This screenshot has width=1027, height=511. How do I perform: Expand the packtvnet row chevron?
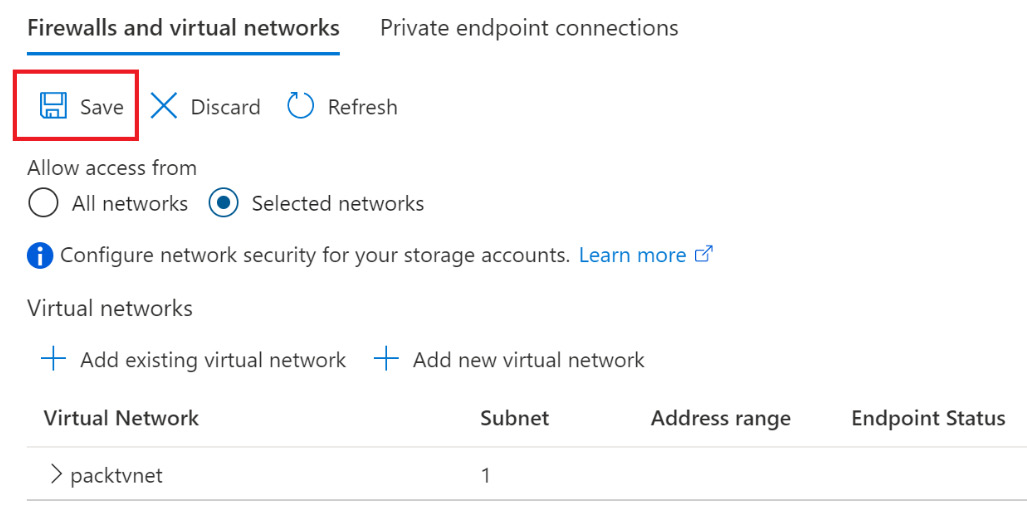(56, 475)
